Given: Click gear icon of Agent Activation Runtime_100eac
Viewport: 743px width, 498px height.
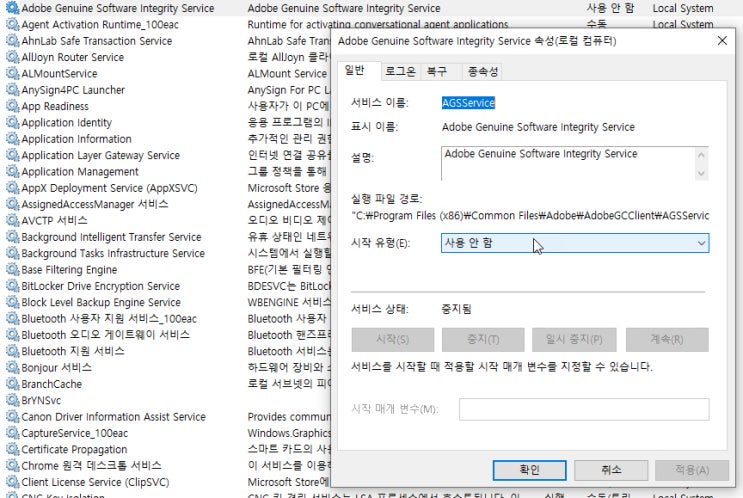Looking at the screenshot, I should [x=12, y=25].
